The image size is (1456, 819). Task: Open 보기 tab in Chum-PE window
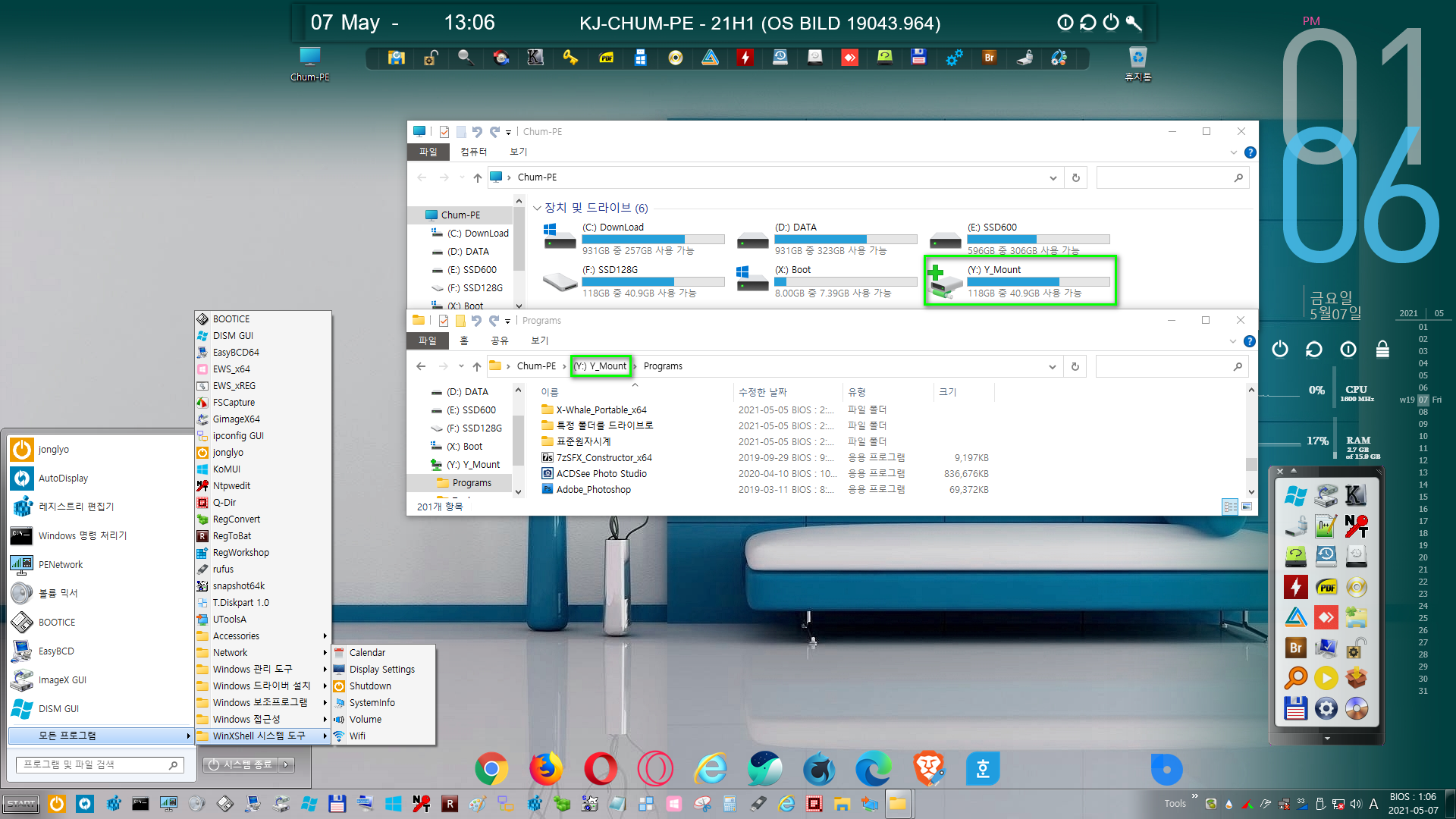click(518, 152)
